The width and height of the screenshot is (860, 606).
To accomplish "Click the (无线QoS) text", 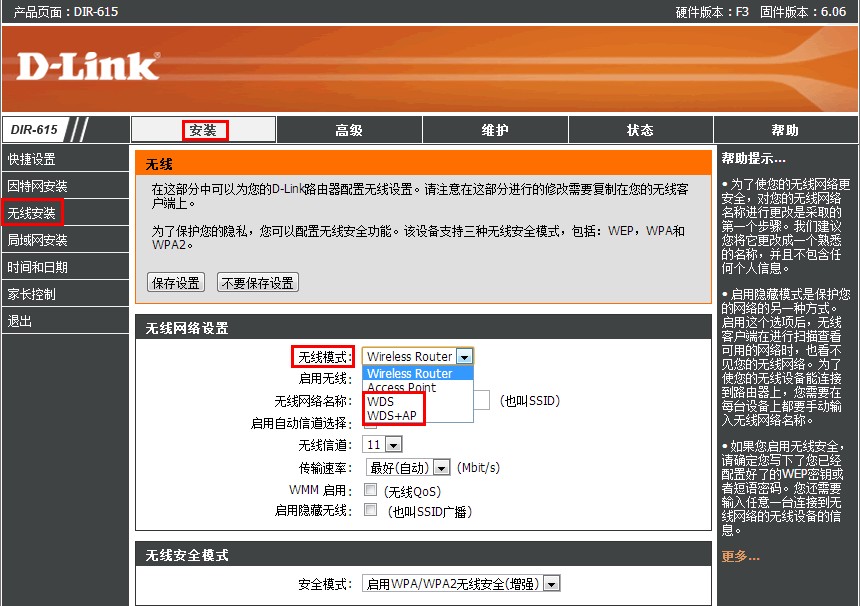I will 412,491.
